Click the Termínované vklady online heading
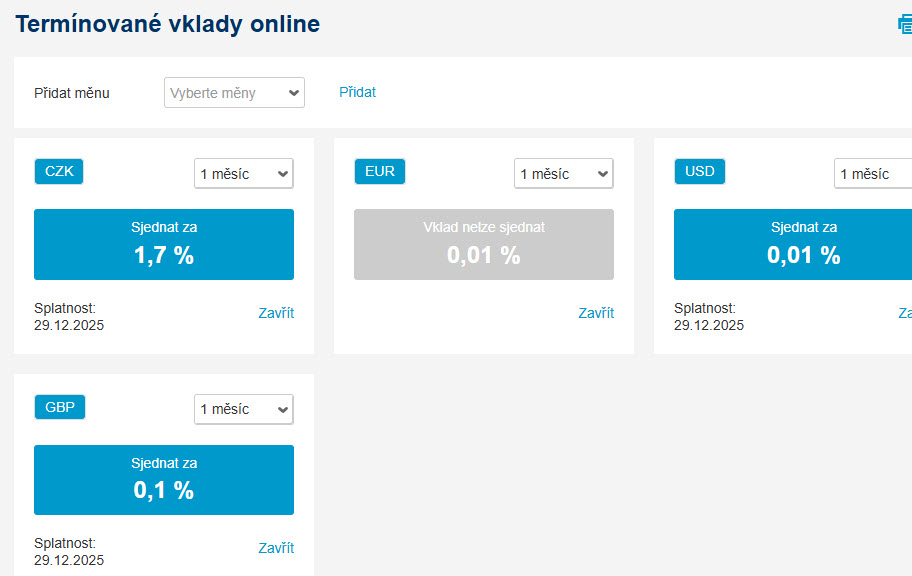The height and width of the screenshot is (576, 912). 168,24
